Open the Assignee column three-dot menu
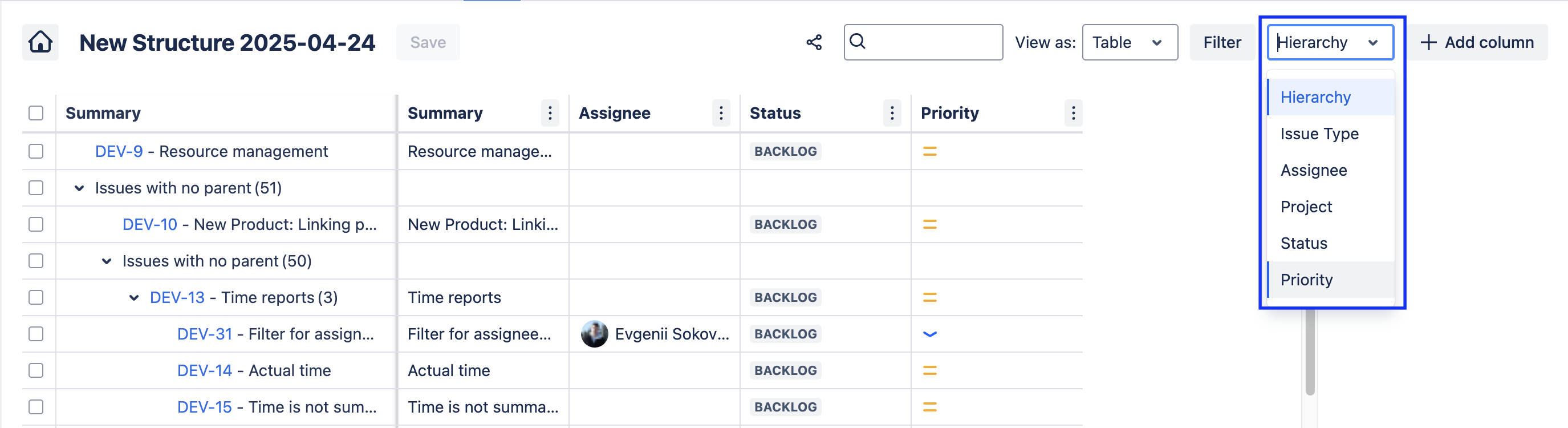The width and height of the screenshot is (1568, 428). [x=721, y=113]
